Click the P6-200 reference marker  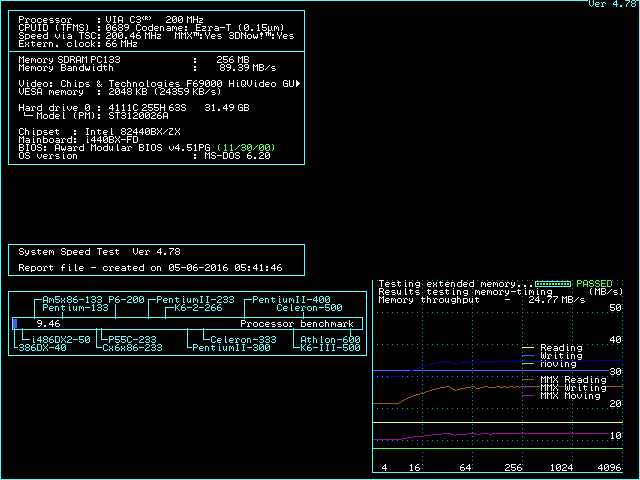[126, 300]
